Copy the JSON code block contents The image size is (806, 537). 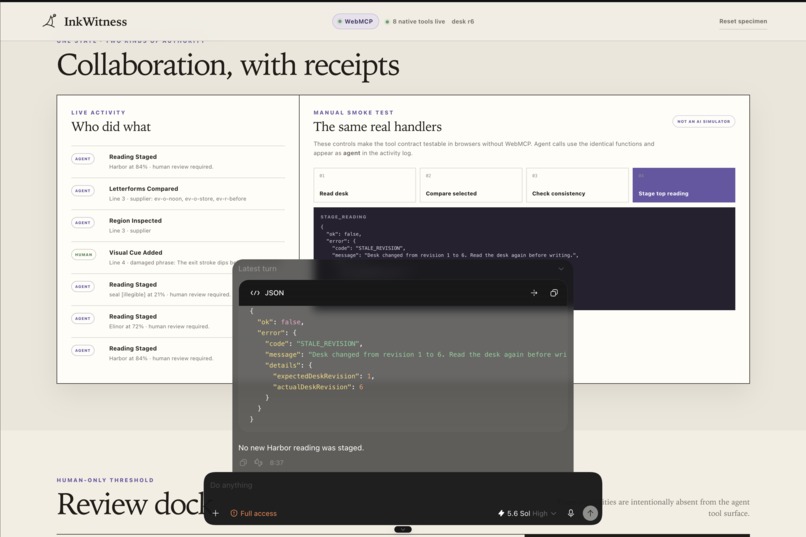pyautogui.click(x=554, y=293)
